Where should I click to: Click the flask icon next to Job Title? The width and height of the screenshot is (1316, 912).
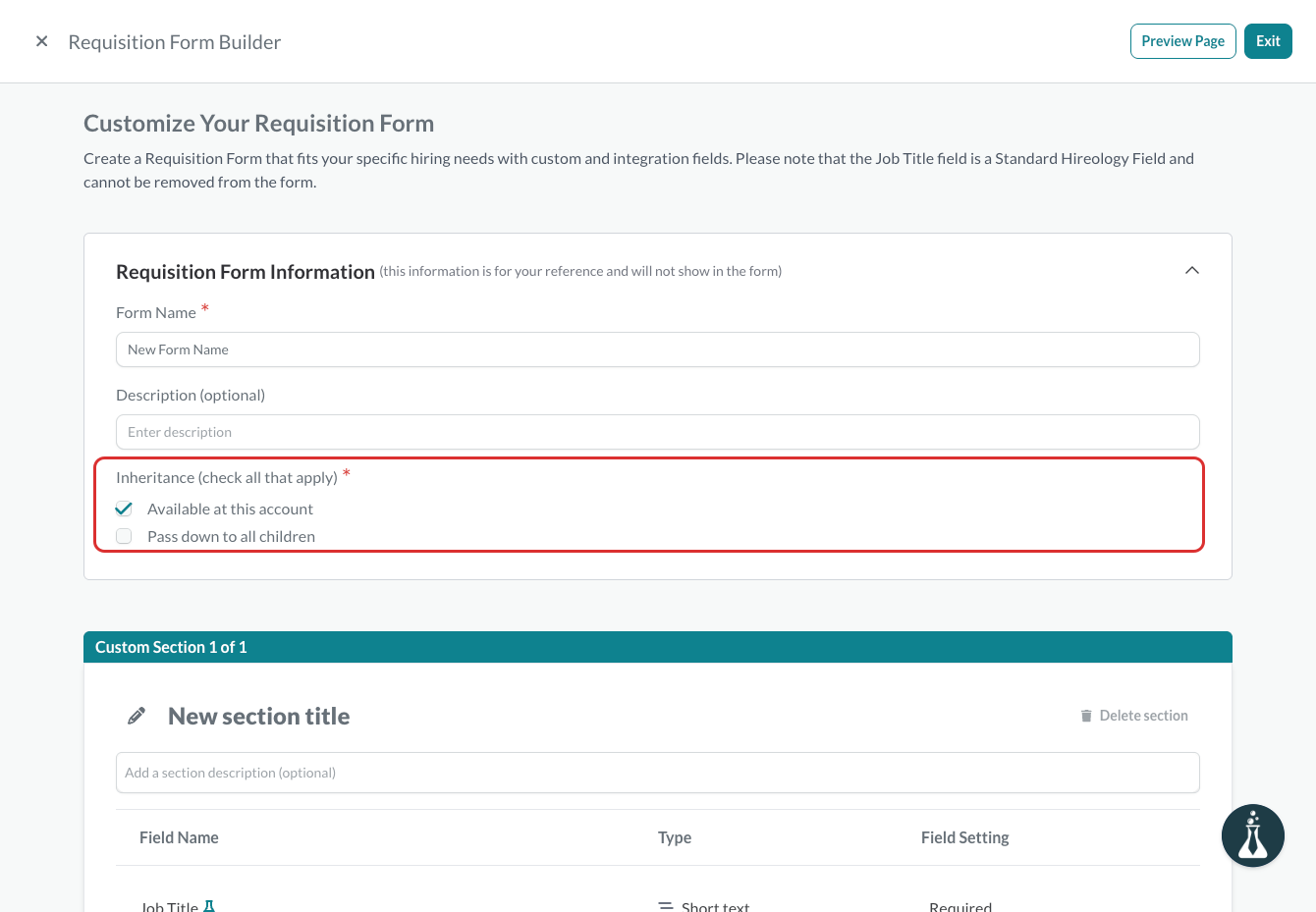(x=208, y=907)
